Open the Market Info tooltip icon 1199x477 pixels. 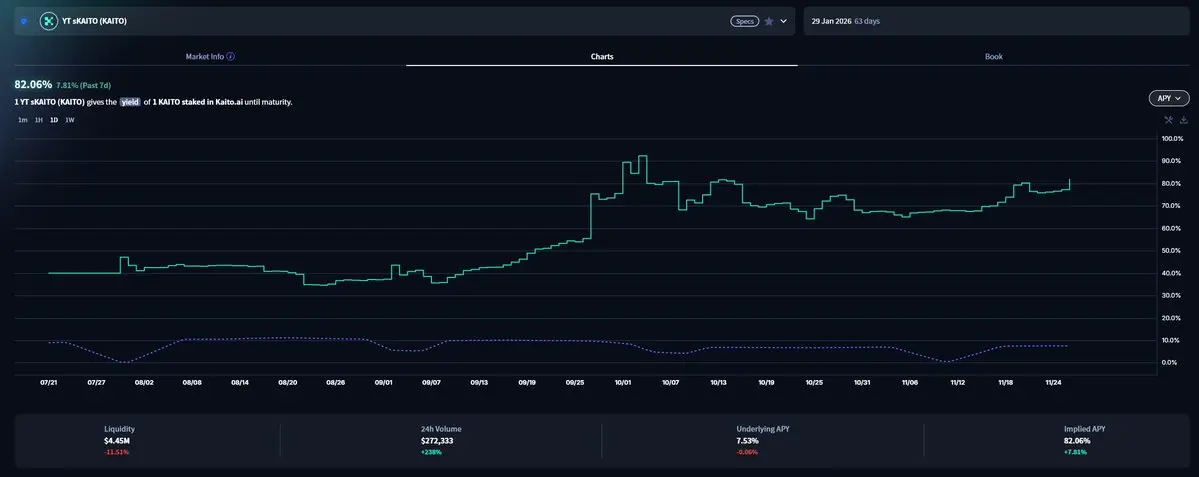231,57
